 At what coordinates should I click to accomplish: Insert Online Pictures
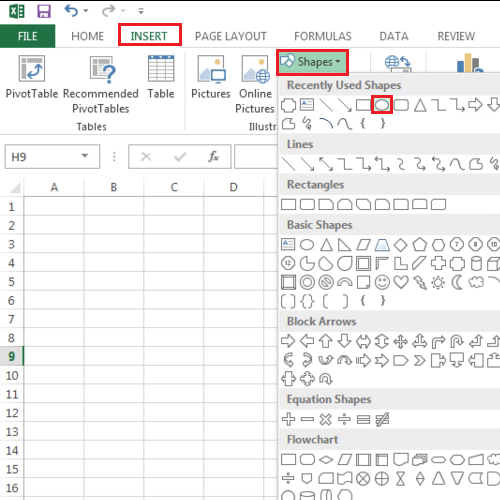coord(255,85)
